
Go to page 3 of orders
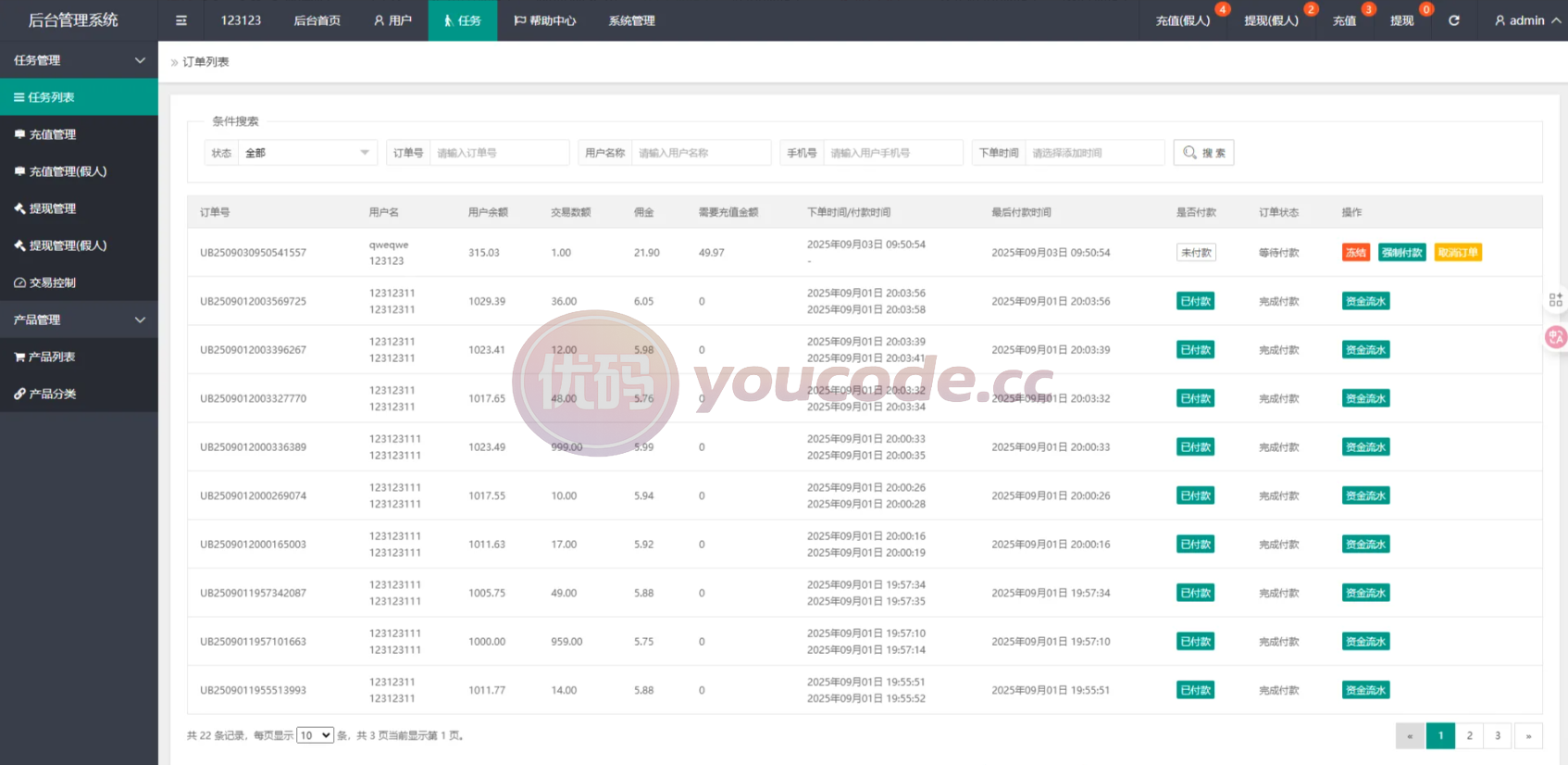click(1498, 735)
